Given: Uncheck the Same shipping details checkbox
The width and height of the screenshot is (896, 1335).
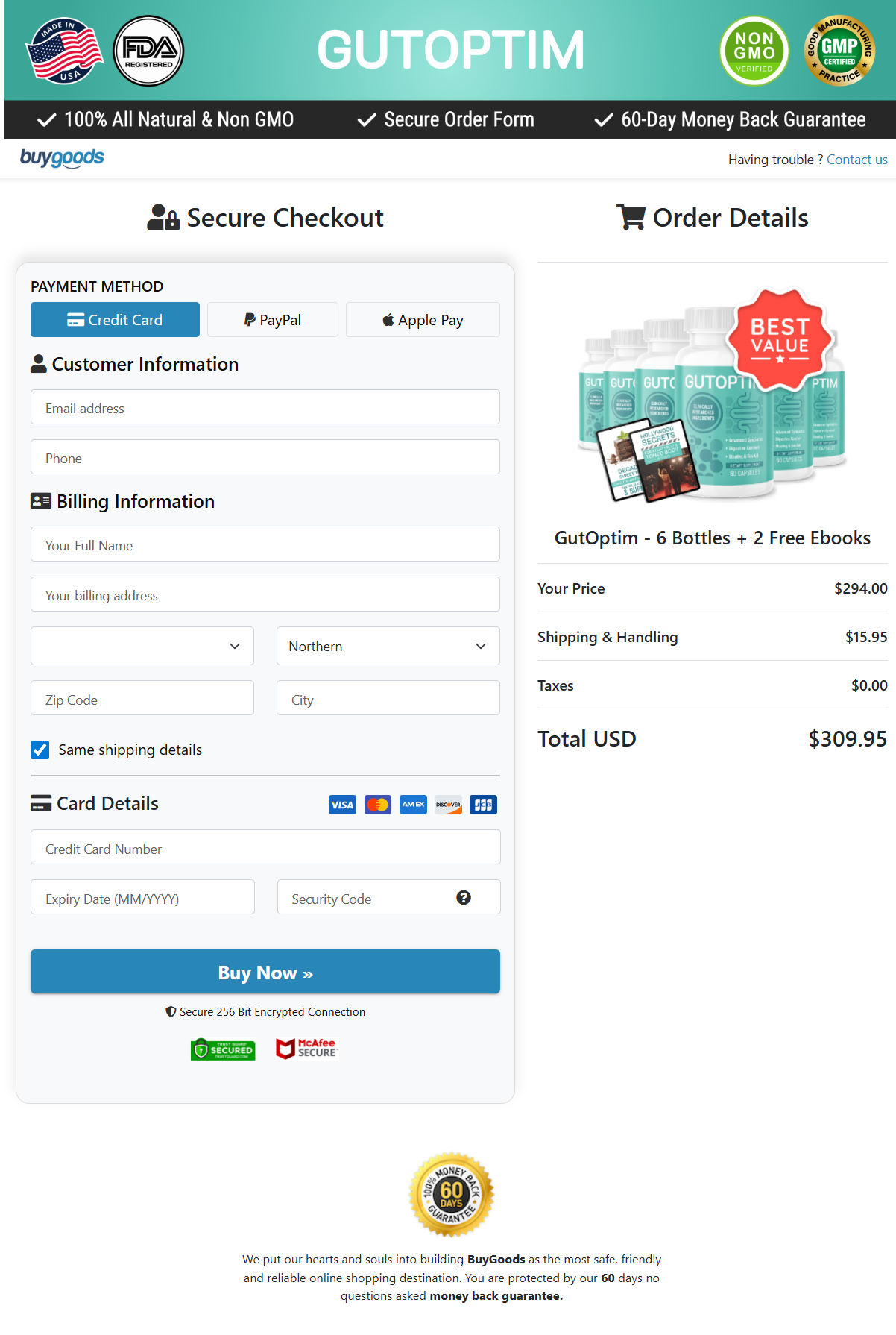Looking at the screenshot, I should pyautogui.click(x=40, y=750).
